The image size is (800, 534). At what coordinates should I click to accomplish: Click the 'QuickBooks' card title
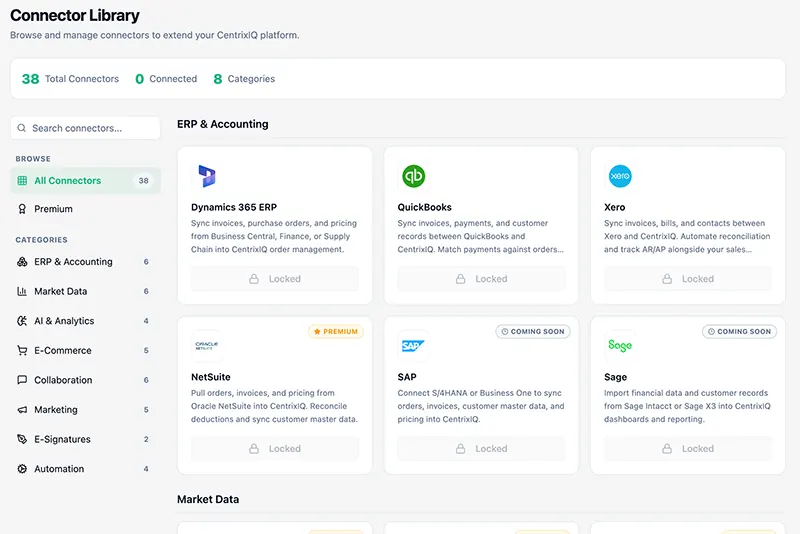pyautogui.click(x=424, y=207)
